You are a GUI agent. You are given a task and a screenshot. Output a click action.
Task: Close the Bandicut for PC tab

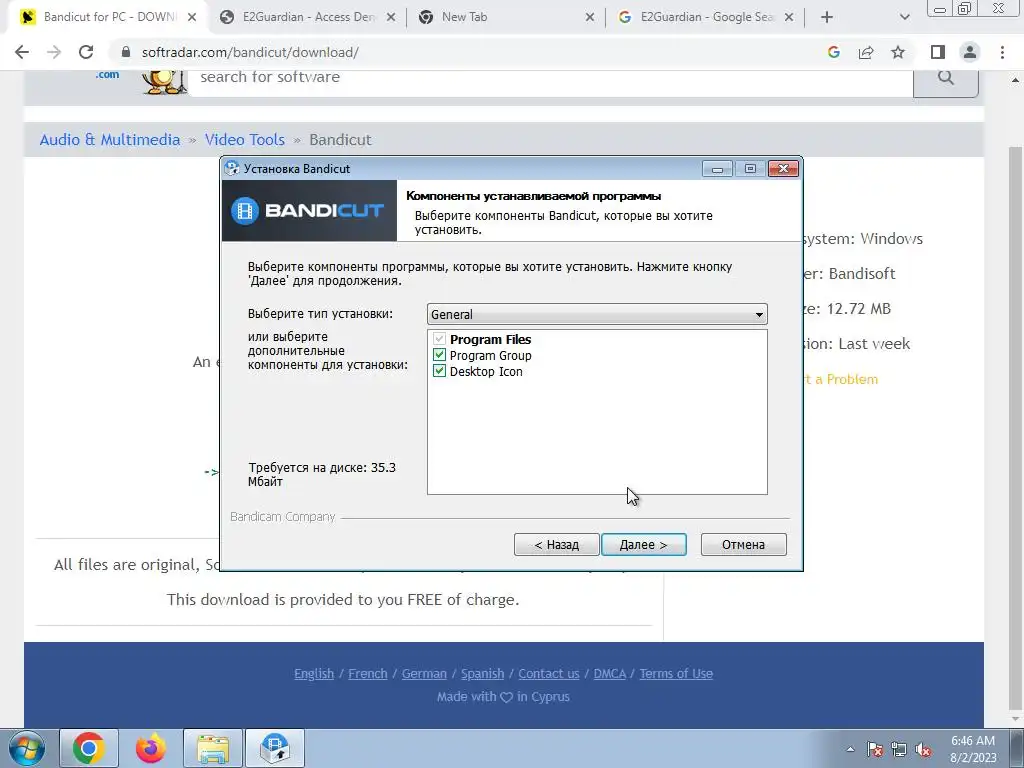pos(192,17)
